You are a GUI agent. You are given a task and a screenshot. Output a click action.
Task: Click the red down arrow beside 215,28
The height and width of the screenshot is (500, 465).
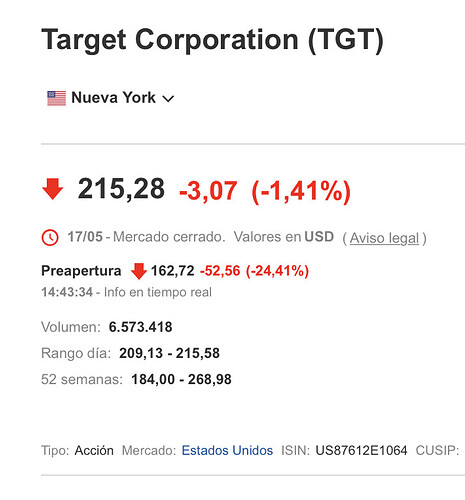[x=53, y=189]
